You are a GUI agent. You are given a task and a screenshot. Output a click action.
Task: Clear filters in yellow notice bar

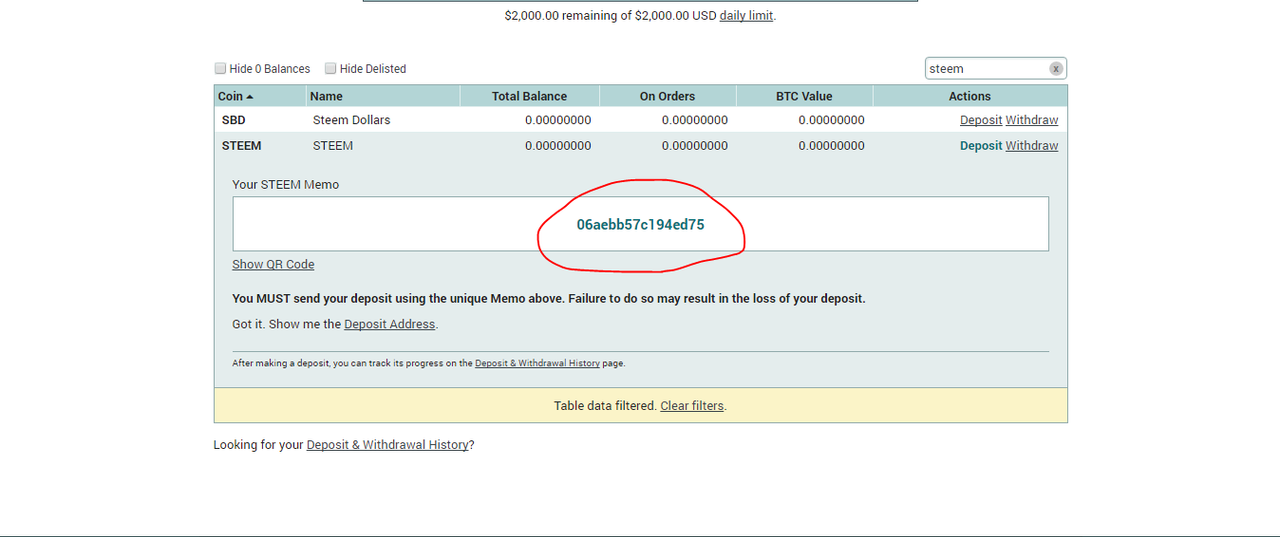pyautogui.click(x=692, y=406)
